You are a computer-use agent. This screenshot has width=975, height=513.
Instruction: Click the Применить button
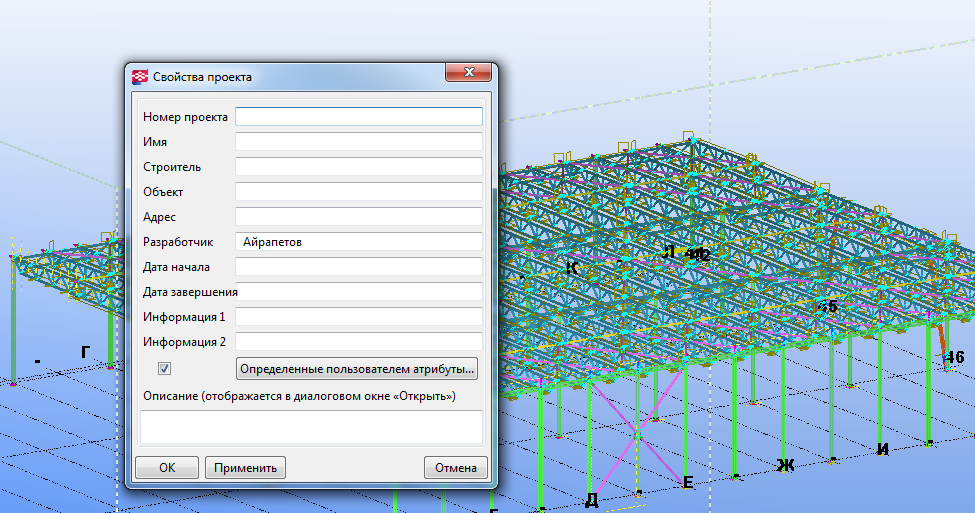[245, 467]
